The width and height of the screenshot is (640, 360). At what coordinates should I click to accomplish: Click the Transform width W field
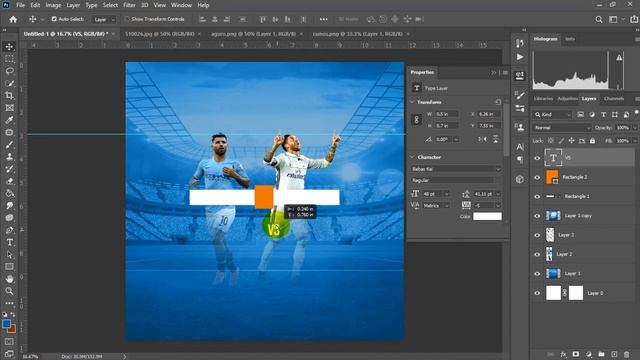tap(447, 114)
